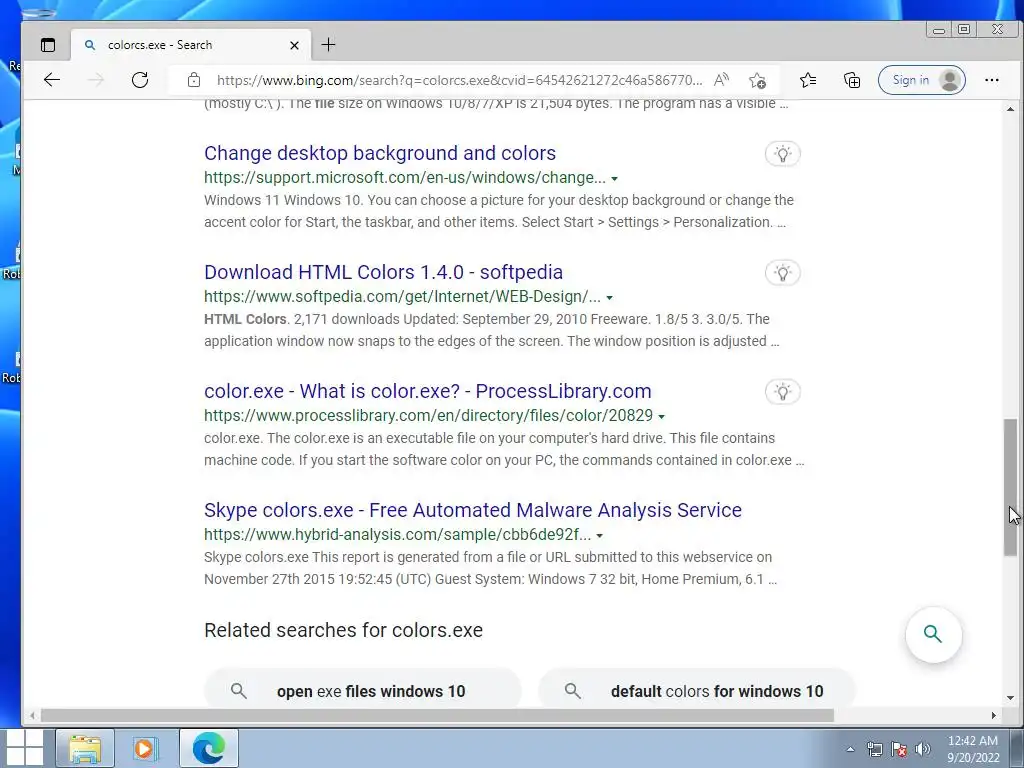Open volume speaker tray icon
Screen dimensions: 1024x768
pos(923,749)
